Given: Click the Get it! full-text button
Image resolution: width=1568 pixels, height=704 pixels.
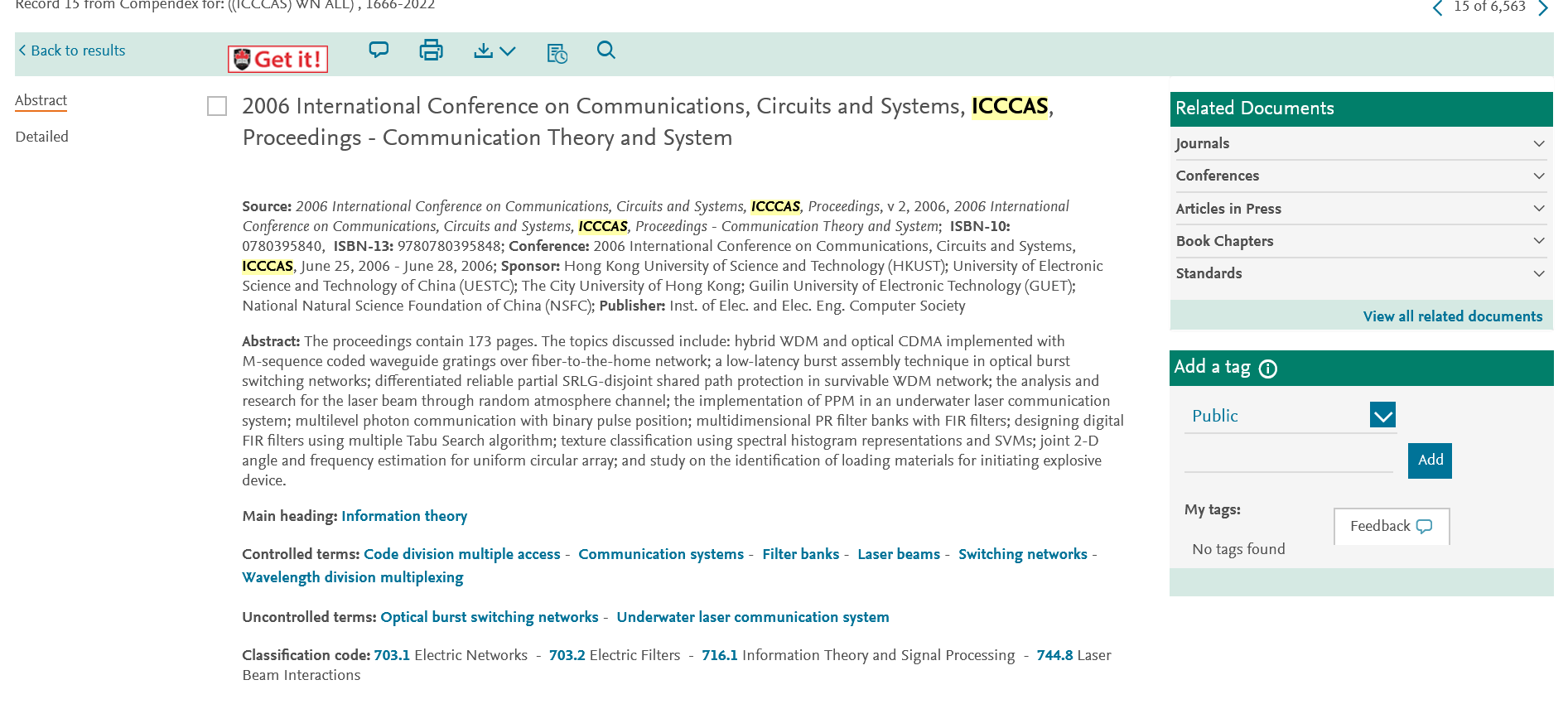Looking at the screenshot, I should 277,59.
